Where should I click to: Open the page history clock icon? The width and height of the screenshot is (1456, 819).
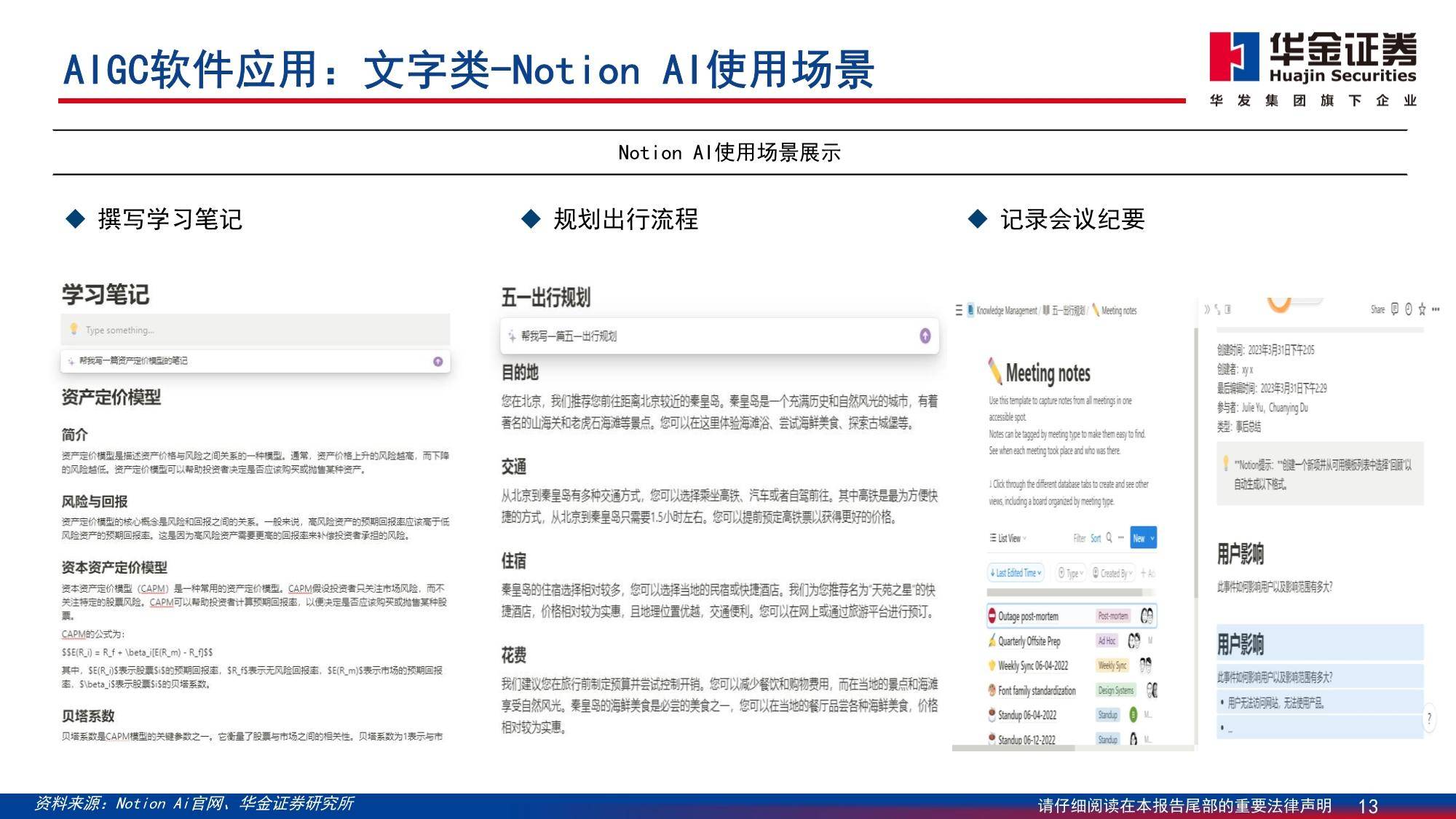(x=1409, y=309)
